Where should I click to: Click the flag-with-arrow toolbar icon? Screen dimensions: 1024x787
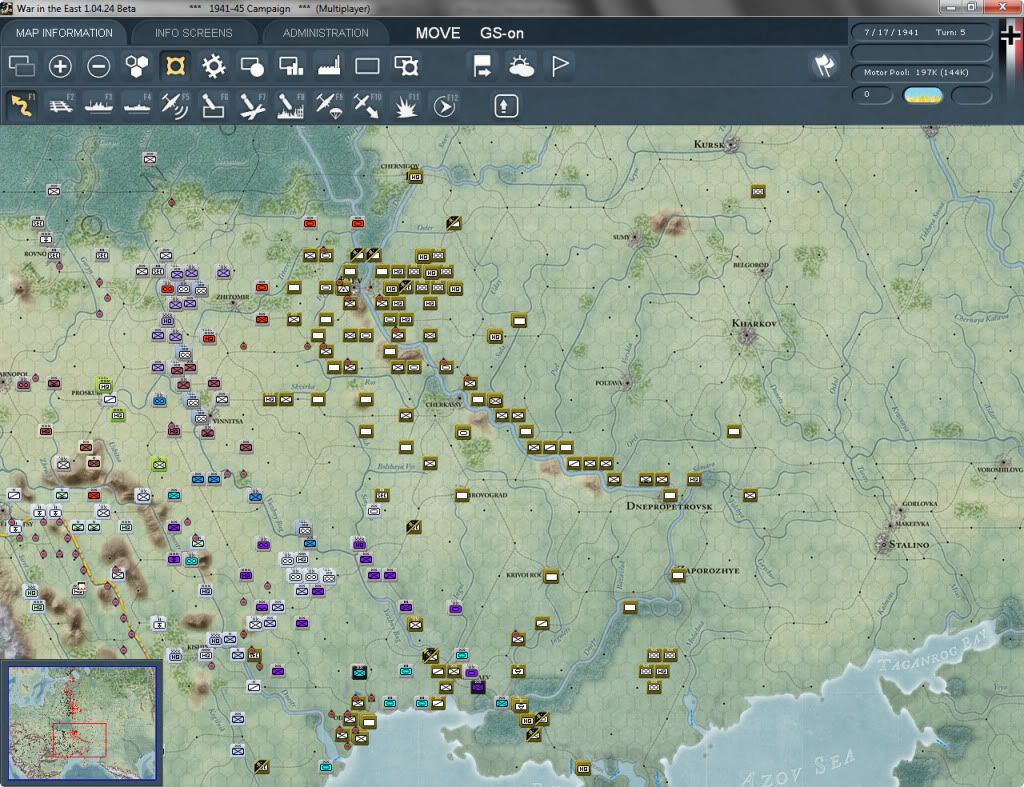[482, 66]
